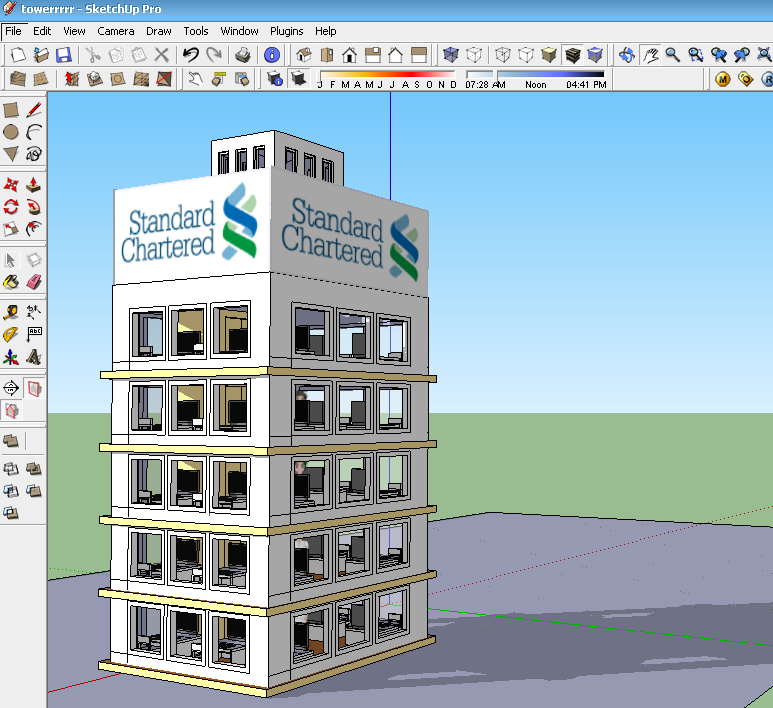
Task: Create a New file
Action: point(18,55)
